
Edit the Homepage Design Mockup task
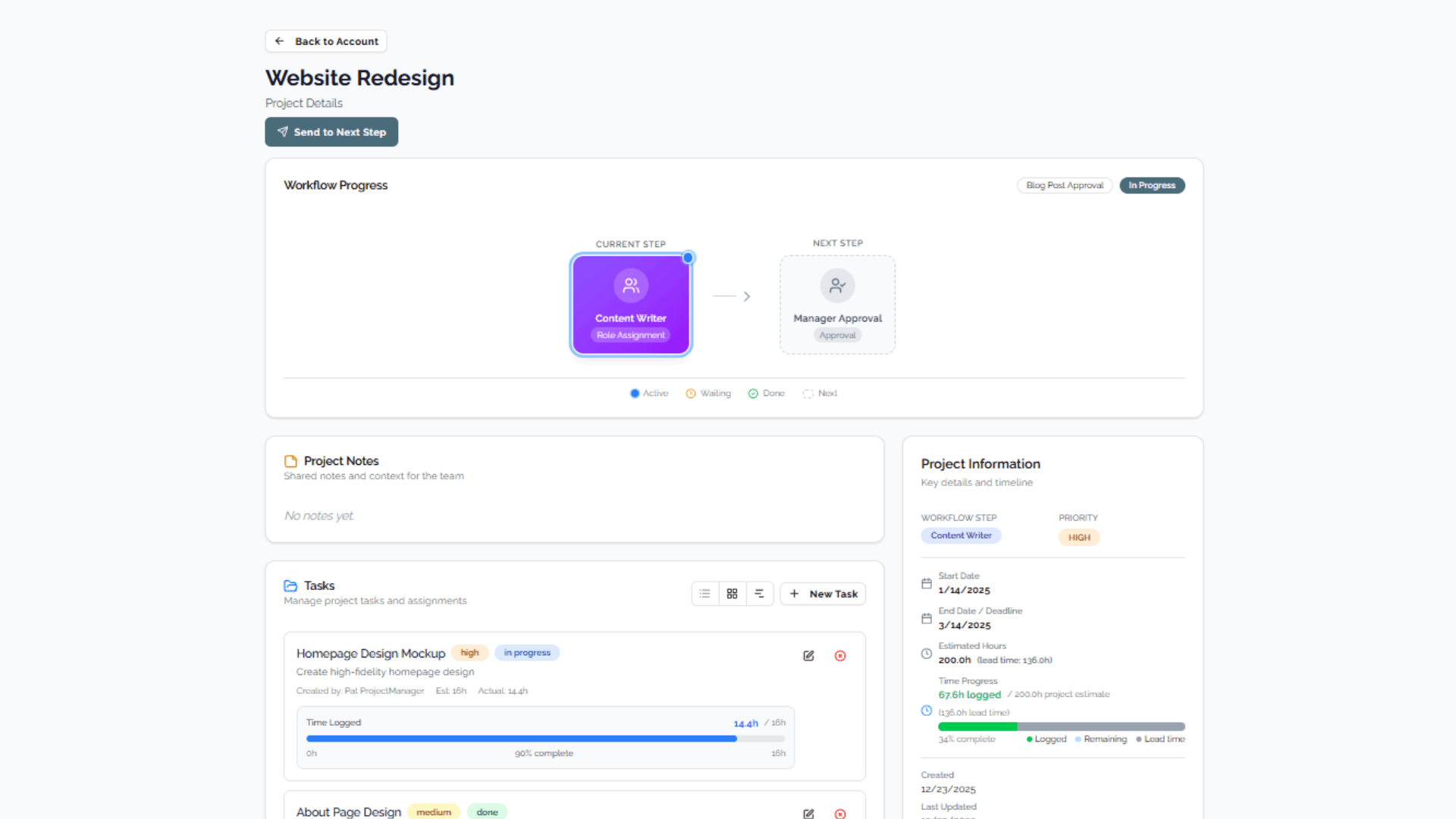click(x=808, y=656)
